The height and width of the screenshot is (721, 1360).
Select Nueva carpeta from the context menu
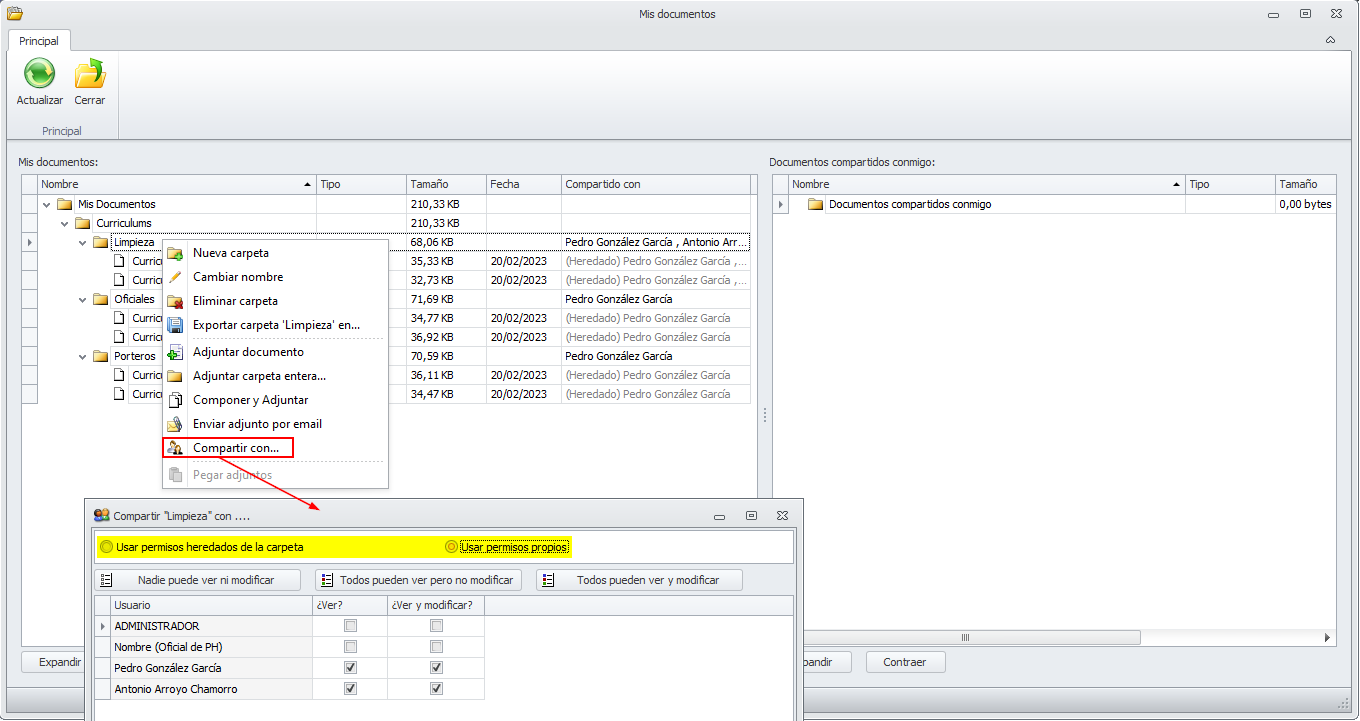point(231,253)
